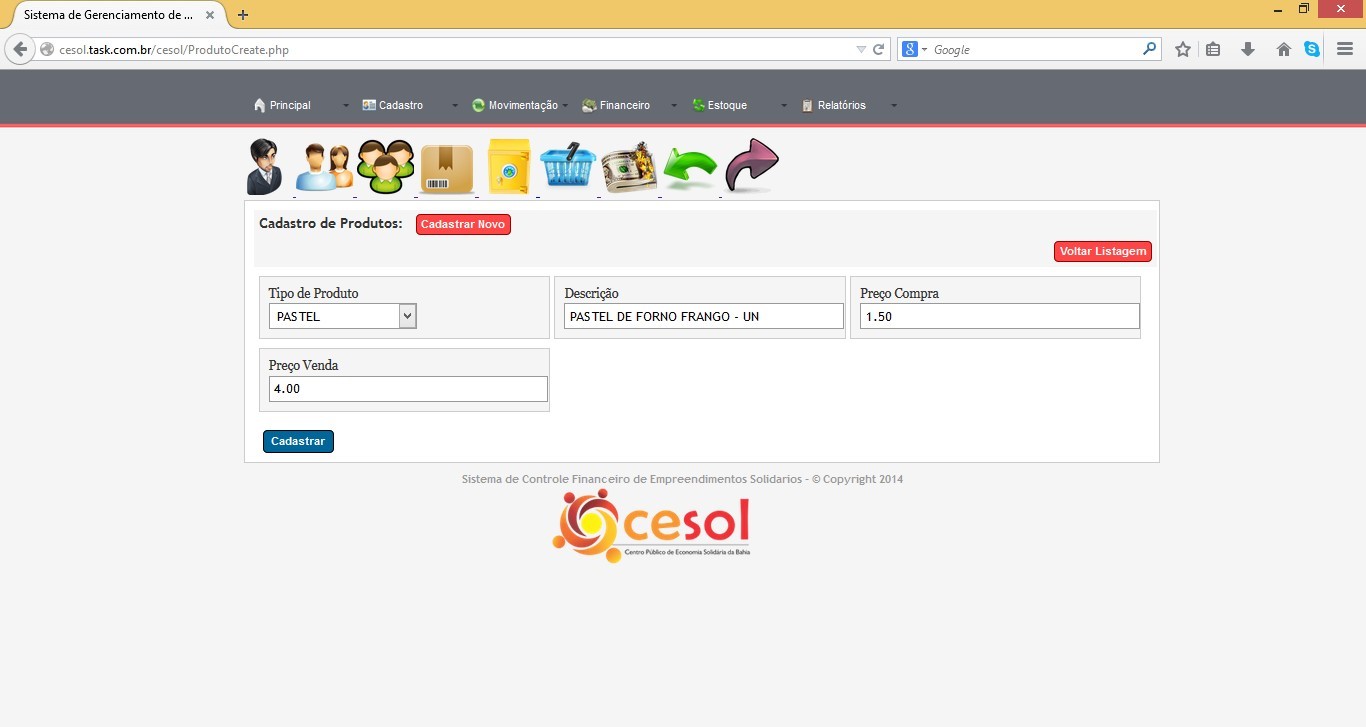Screen dimensions: 1366x727
Task: Open the Tipo de Produto dropdown
Action: [x=342, y=317]
